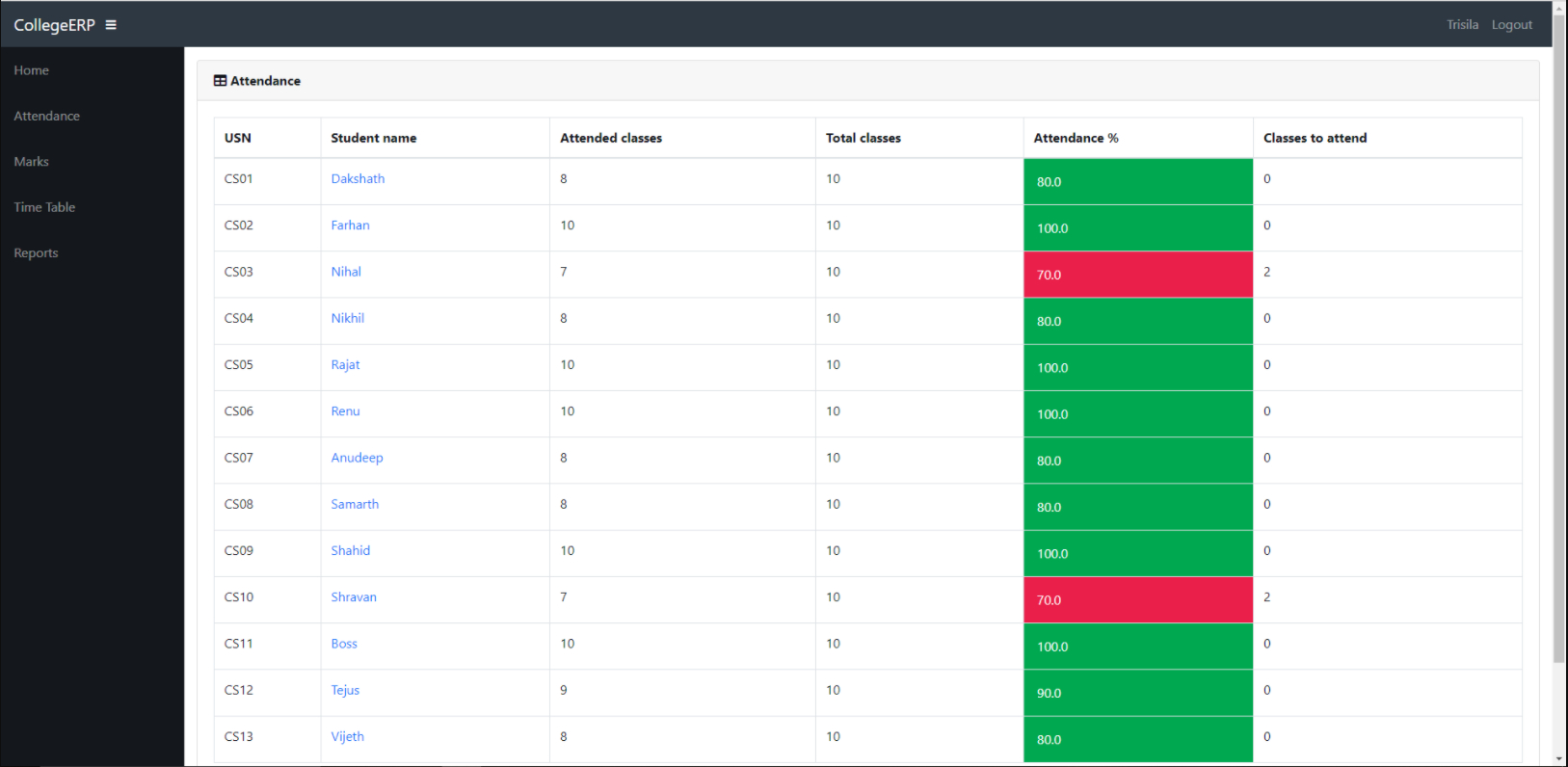The height and width of the screenshot is (767, 1568).
Task: Click the USN column header
Action: pyautogui.click(x=267, y=138)
